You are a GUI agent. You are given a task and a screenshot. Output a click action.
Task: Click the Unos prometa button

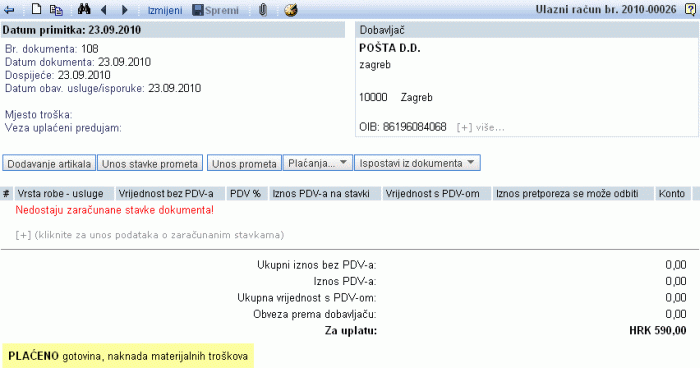(244, 163)
